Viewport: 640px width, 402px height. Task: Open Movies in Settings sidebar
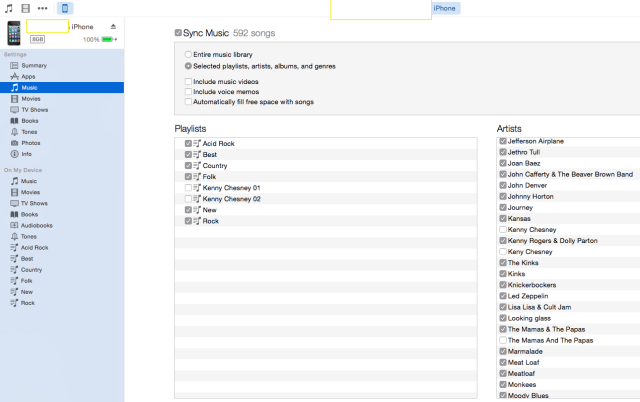coord(62,98)
